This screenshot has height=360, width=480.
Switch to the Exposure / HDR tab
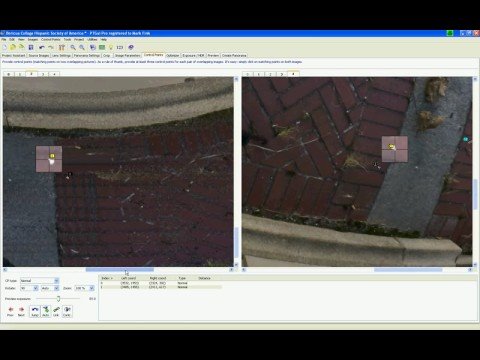tap(193, 55)
